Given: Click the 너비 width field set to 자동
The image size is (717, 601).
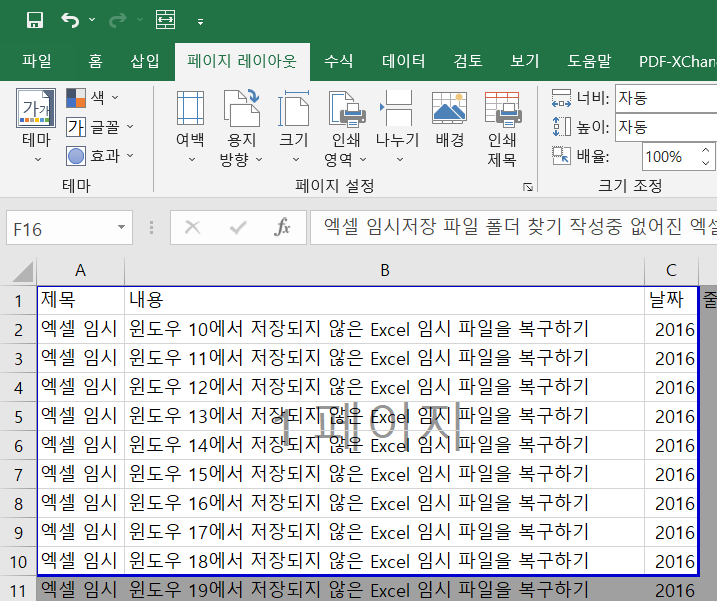Looking at the screenshot, I should [x=666, y=98].
